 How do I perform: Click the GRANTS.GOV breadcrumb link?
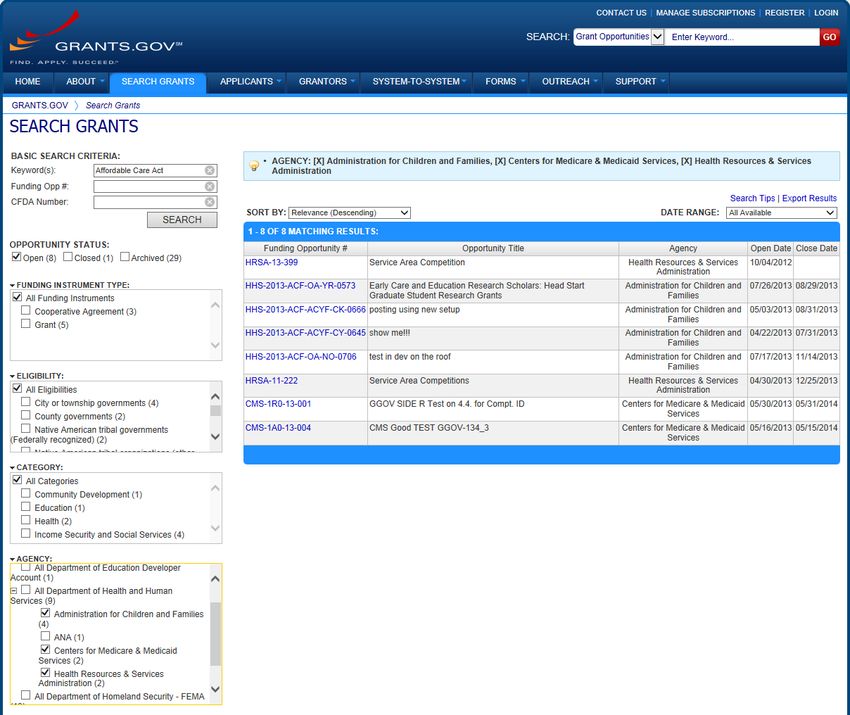tap(40, 105)
